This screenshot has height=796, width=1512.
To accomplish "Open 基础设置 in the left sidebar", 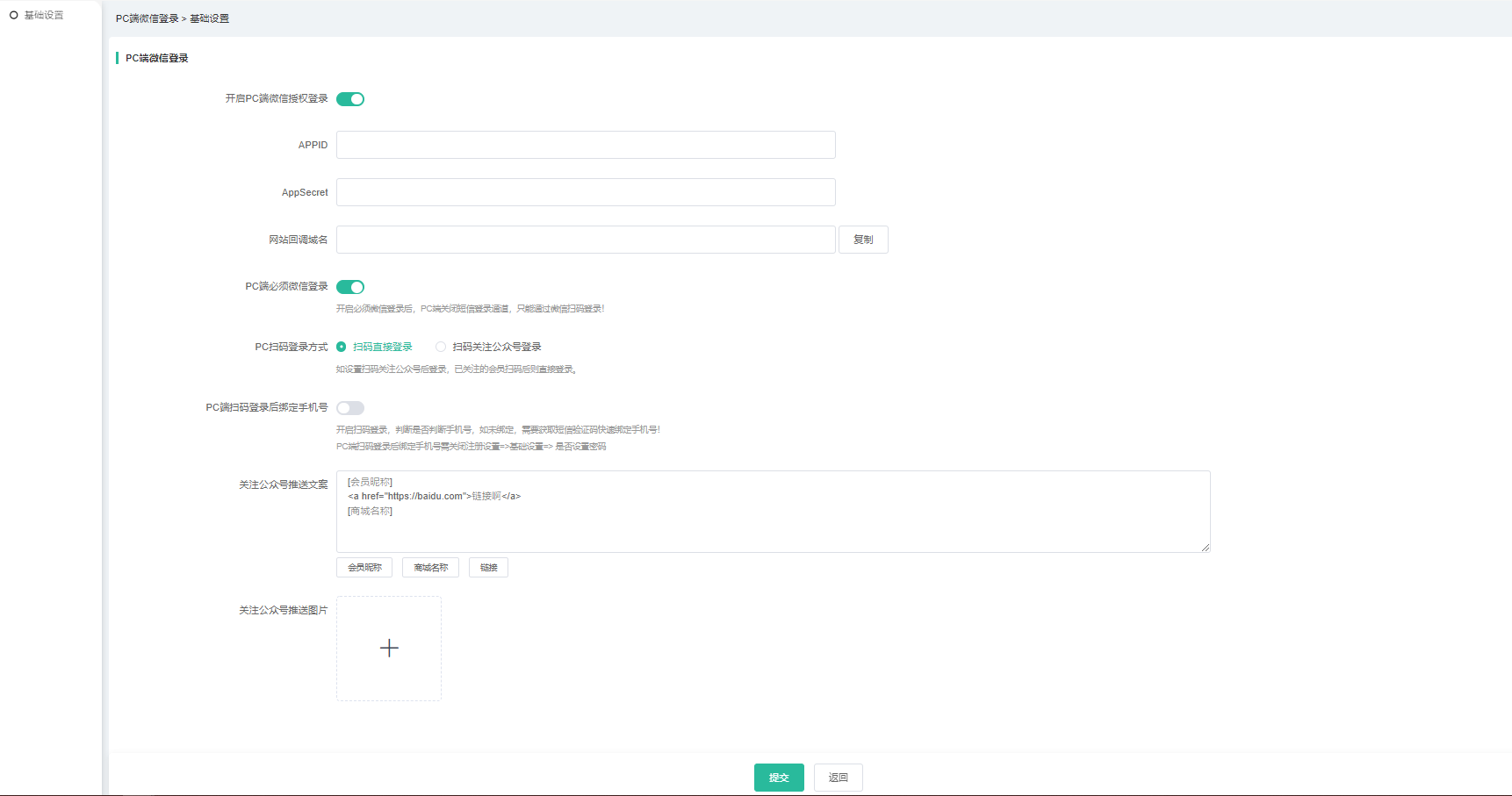I will [x=43, y=15].
